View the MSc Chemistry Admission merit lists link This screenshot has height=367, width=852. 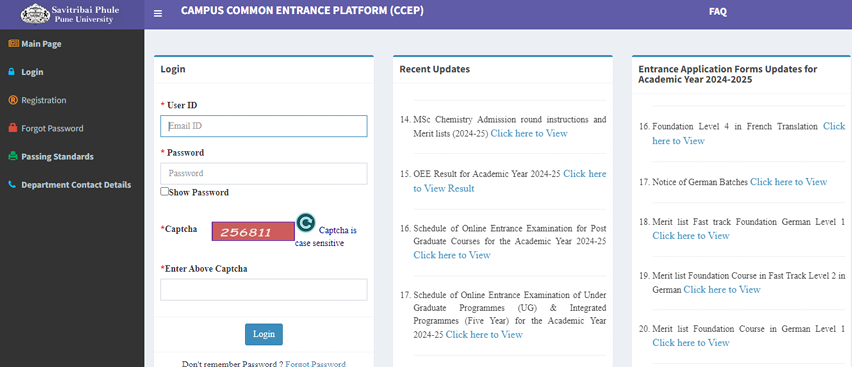(x=529, y=133)
